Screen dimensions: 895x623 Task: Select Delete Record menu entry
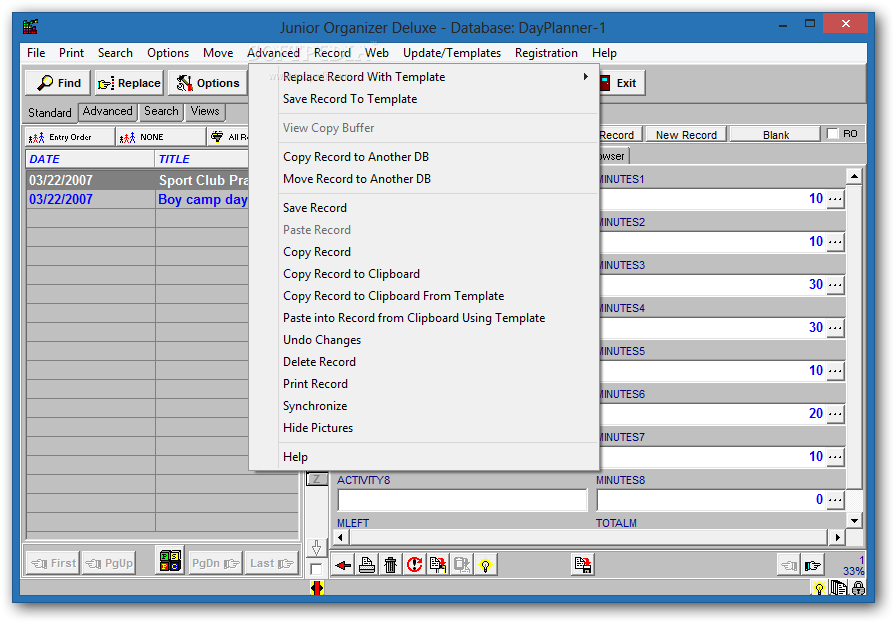coord(437,361)
